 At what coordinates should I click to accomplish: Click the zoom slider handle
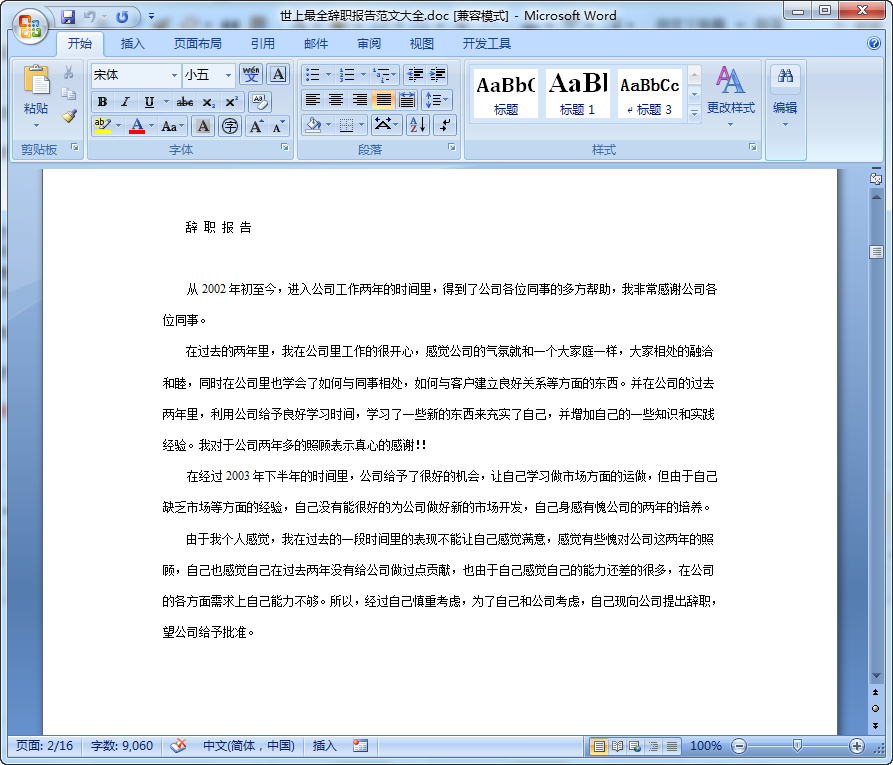click(797, 745)
